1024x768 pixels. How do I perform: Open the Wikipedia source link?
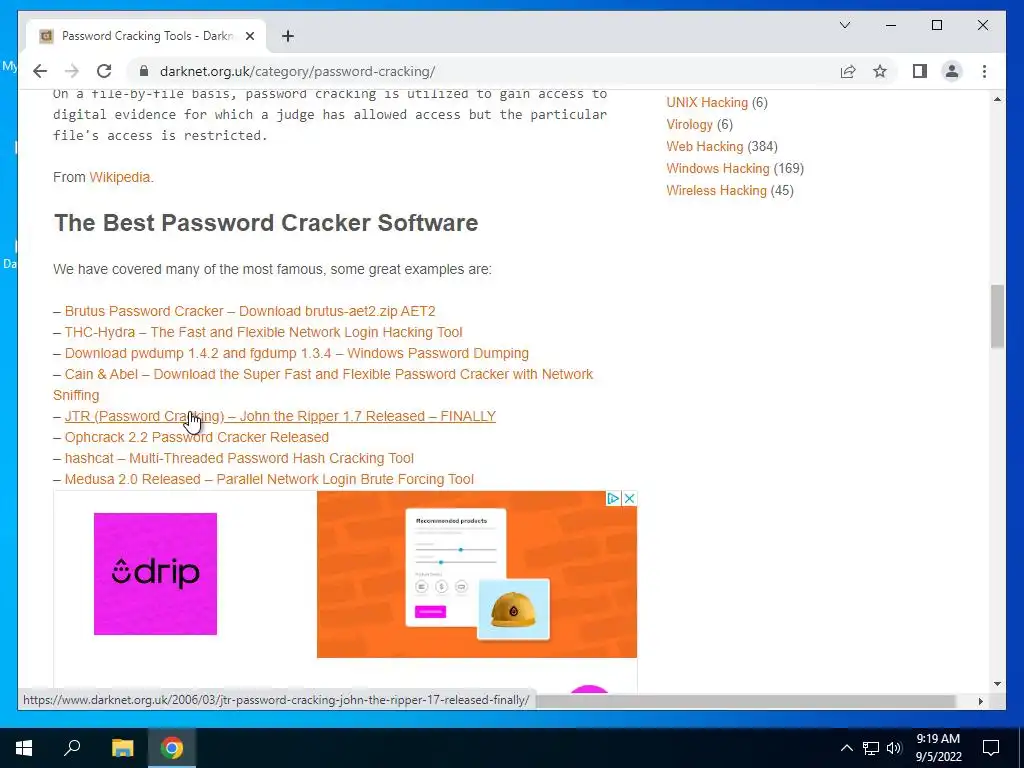coord(120,178)
